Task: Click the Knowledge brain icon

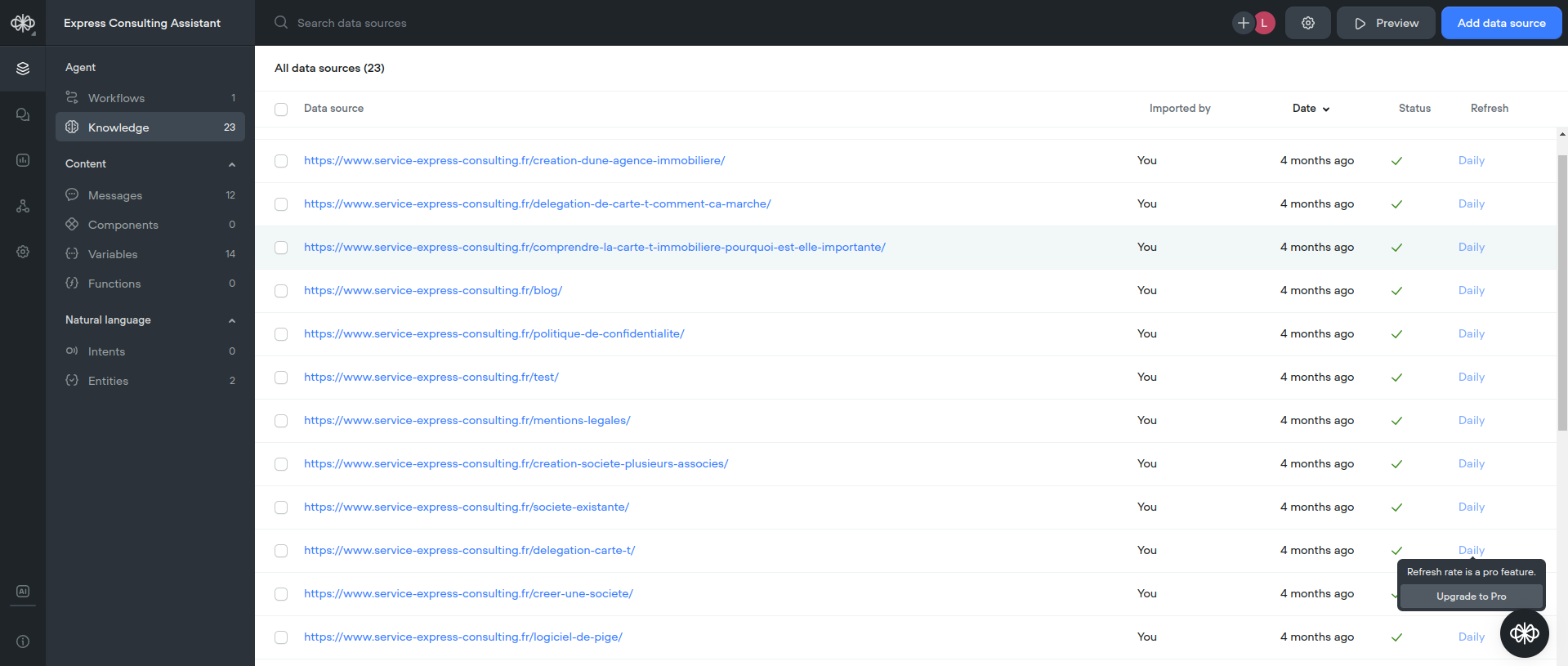Action: click(x=72, y=127)
